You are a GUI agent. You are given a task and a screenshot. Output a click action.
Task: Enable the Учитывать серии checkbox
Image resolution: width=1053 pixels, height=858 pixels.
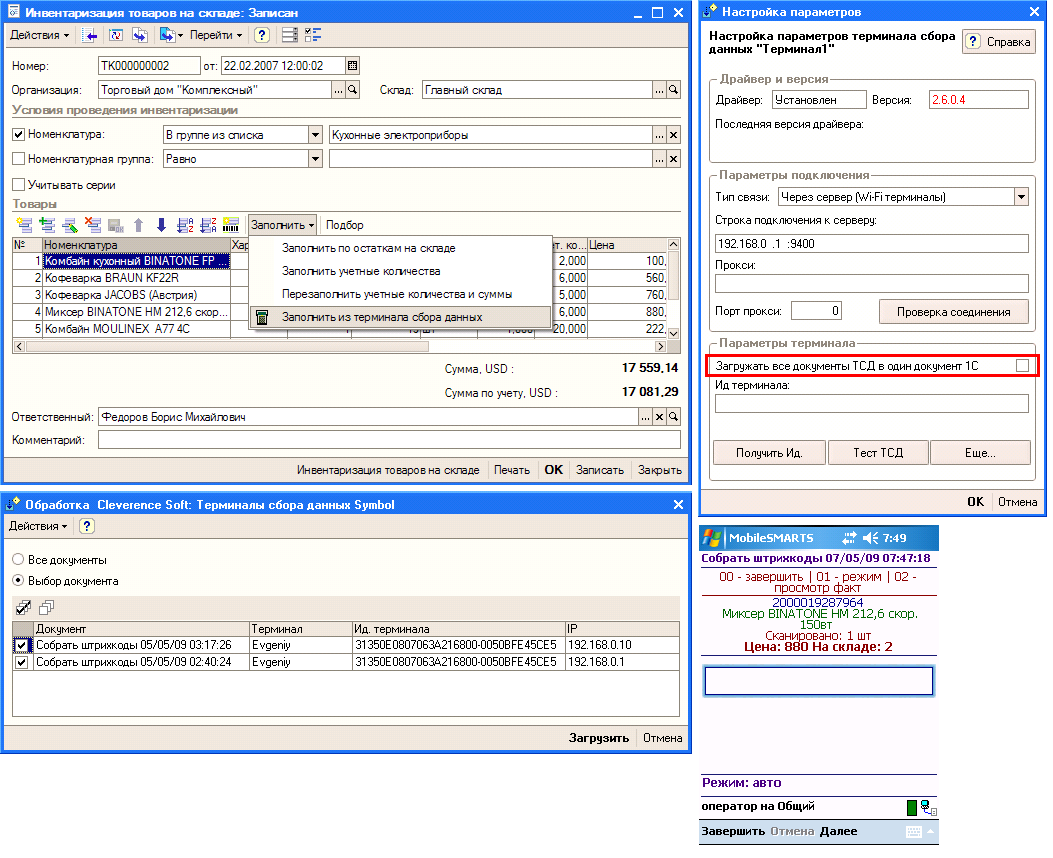coord(18,185)
